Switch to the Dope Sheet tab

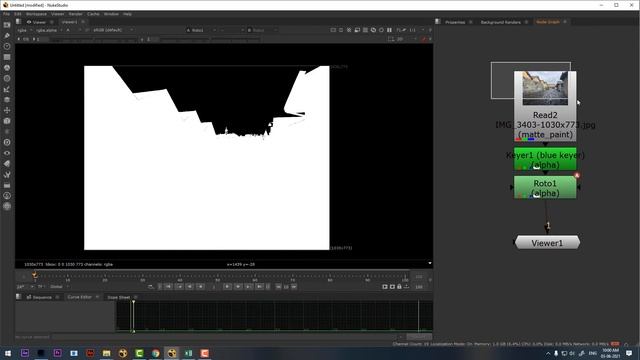(x=119, y=297)
